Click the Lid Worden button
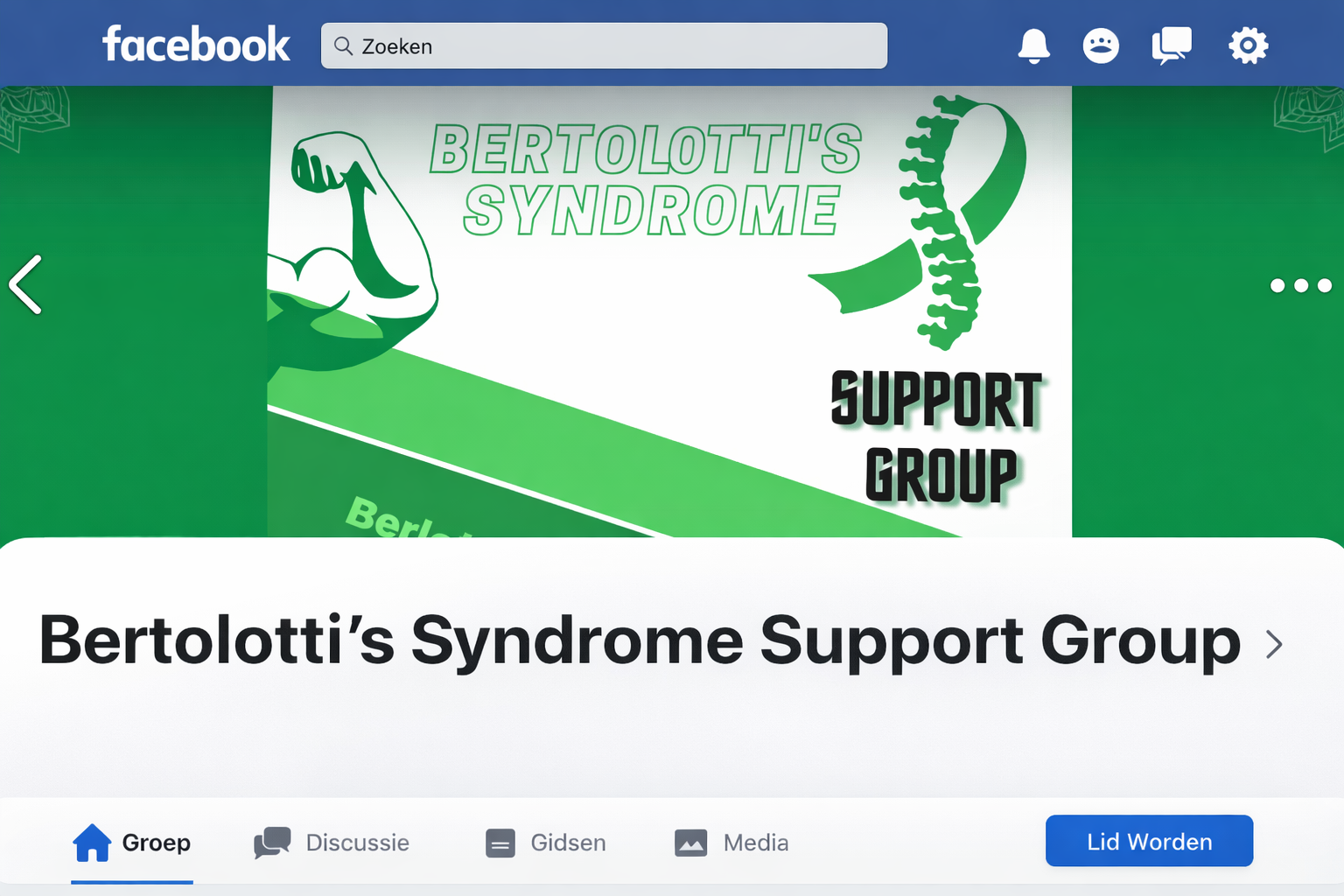Image resolution: width=1344 pixels, height=896 pixels. pyautogui.click(x=1149, y=841)
